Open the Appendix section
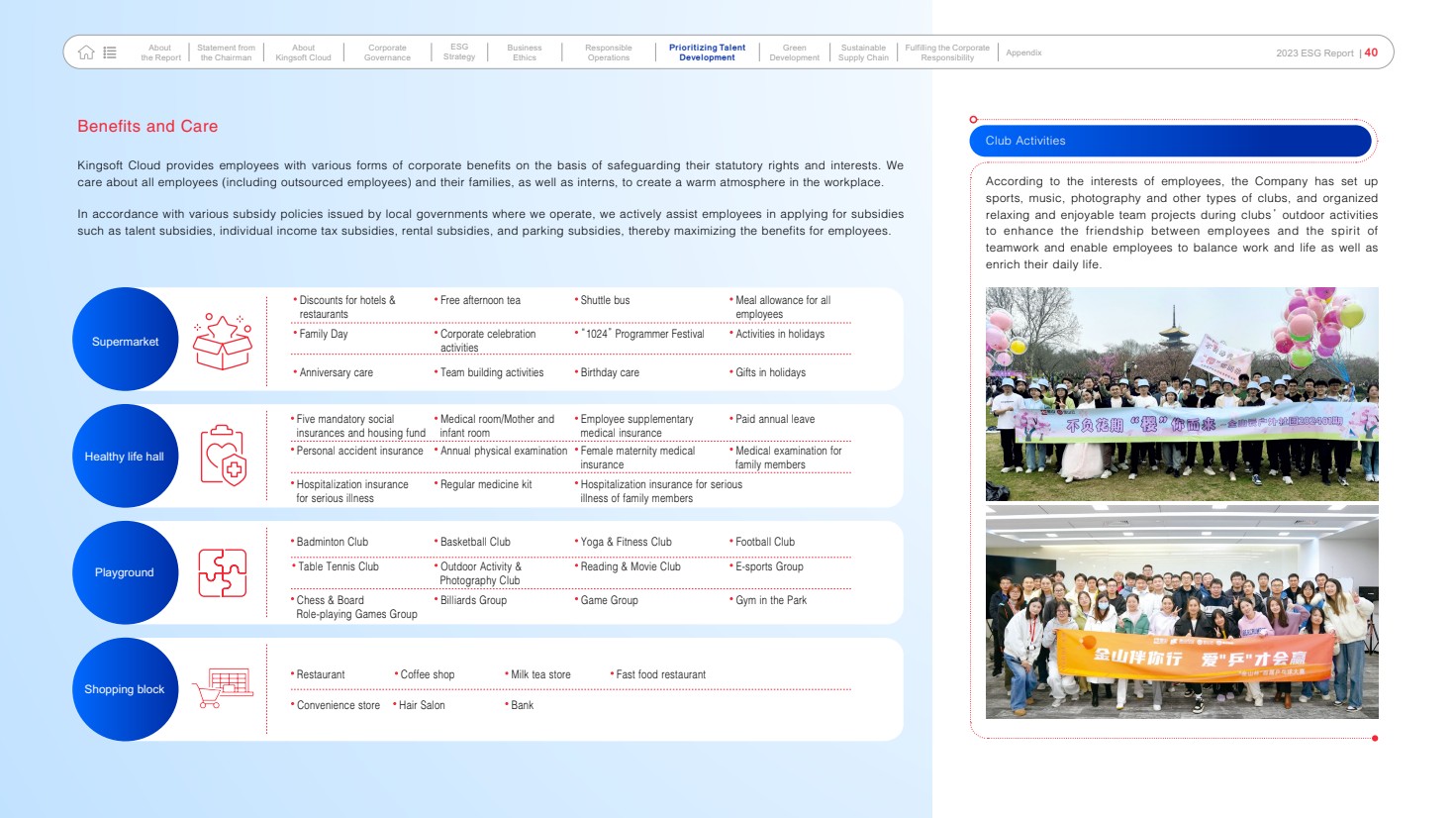This screenshot has width=1456, height=818. point(1023,52)
